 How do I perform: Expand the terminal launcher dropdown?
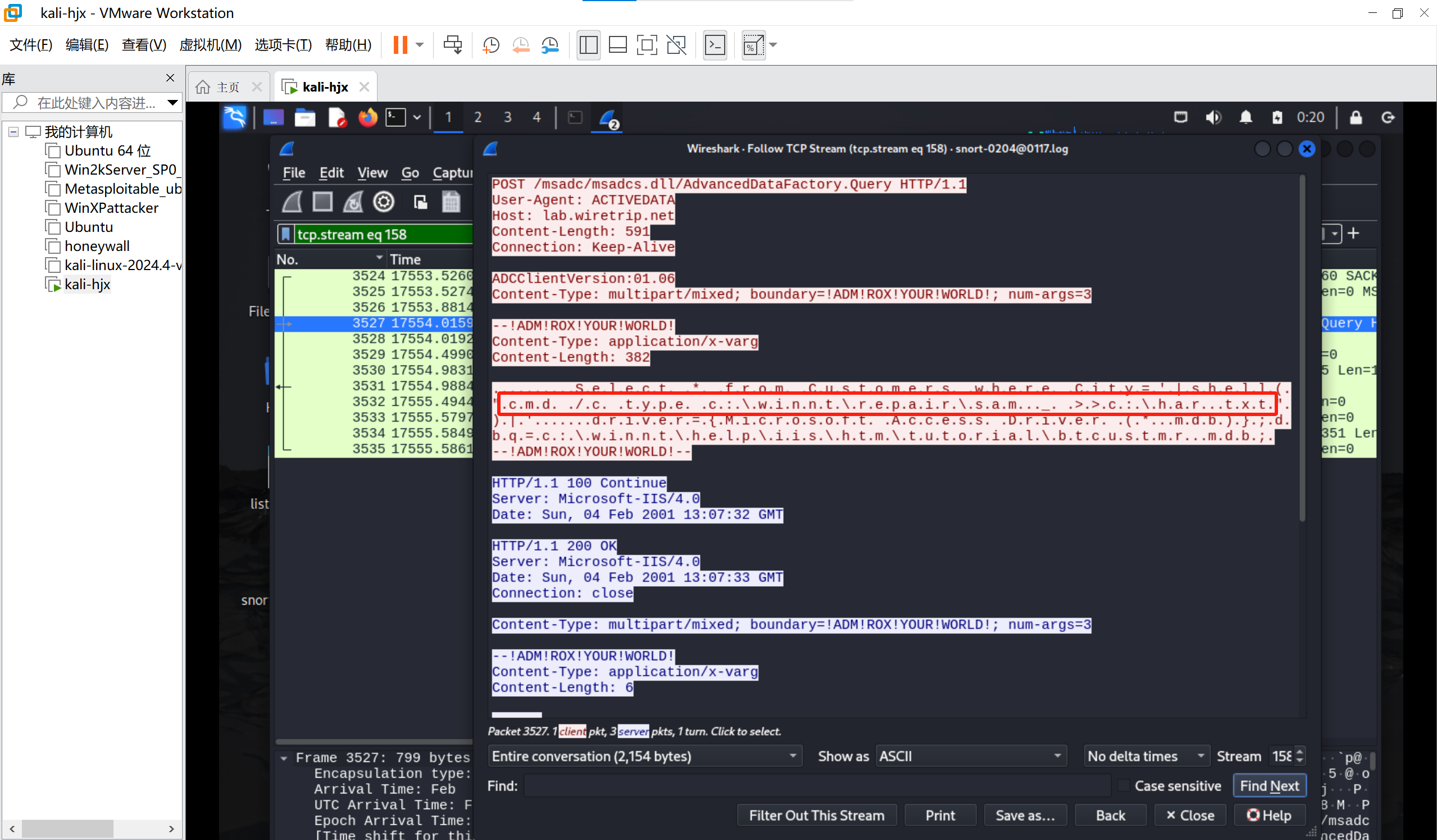pos(417,117)
